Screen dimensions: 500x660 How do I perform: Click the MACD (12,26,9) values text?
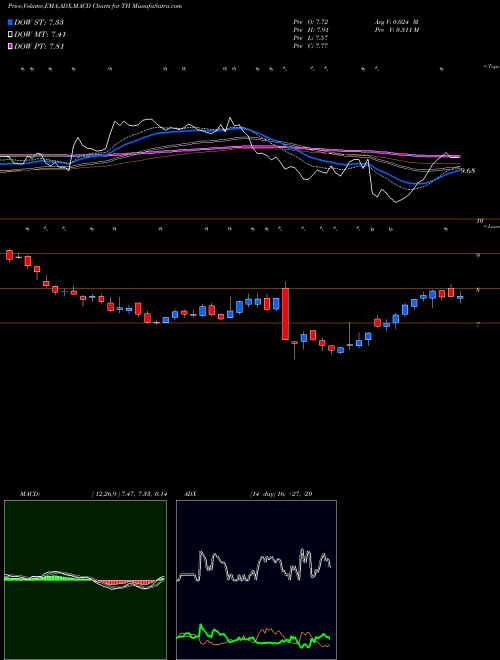click(x=129, y=494)
